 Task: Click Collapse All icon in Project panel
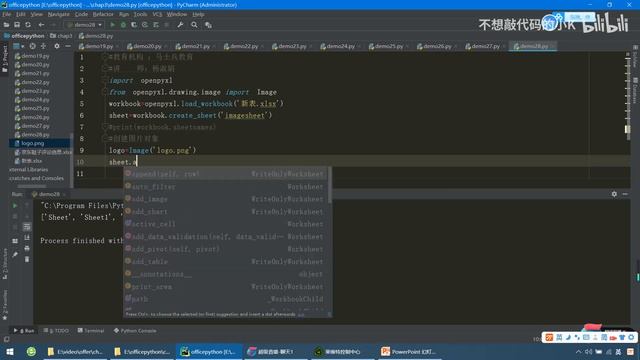tap(43, 47)
